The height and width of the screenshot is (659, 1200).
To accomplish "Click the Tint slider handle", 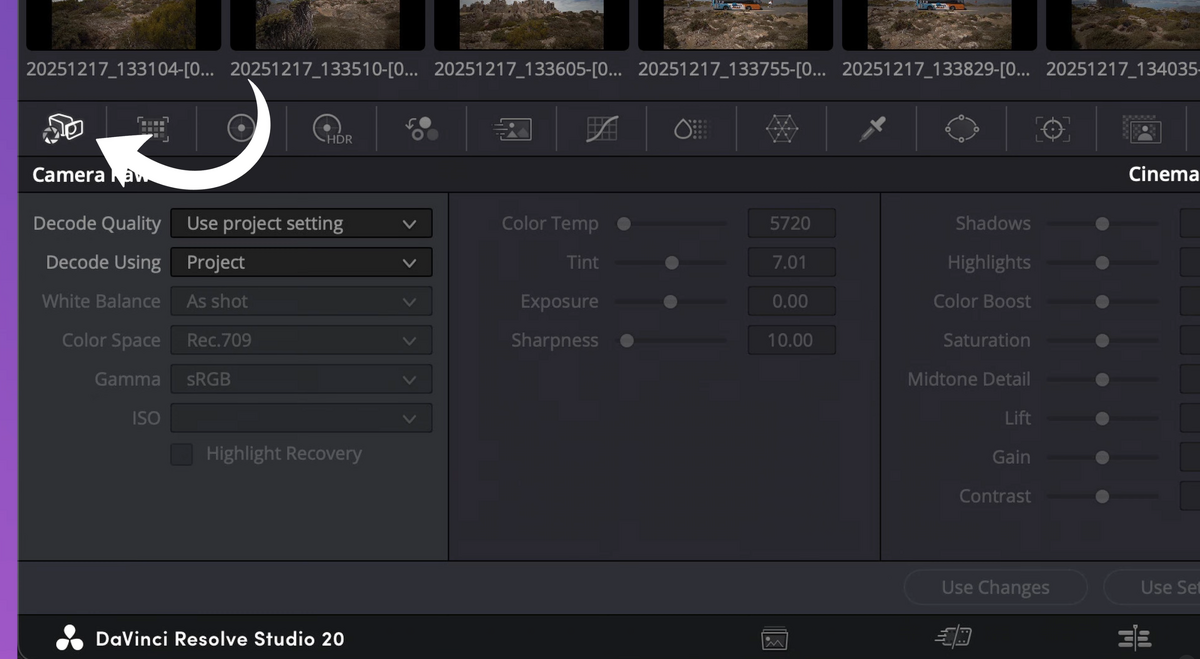I will (x=672, y=263).
